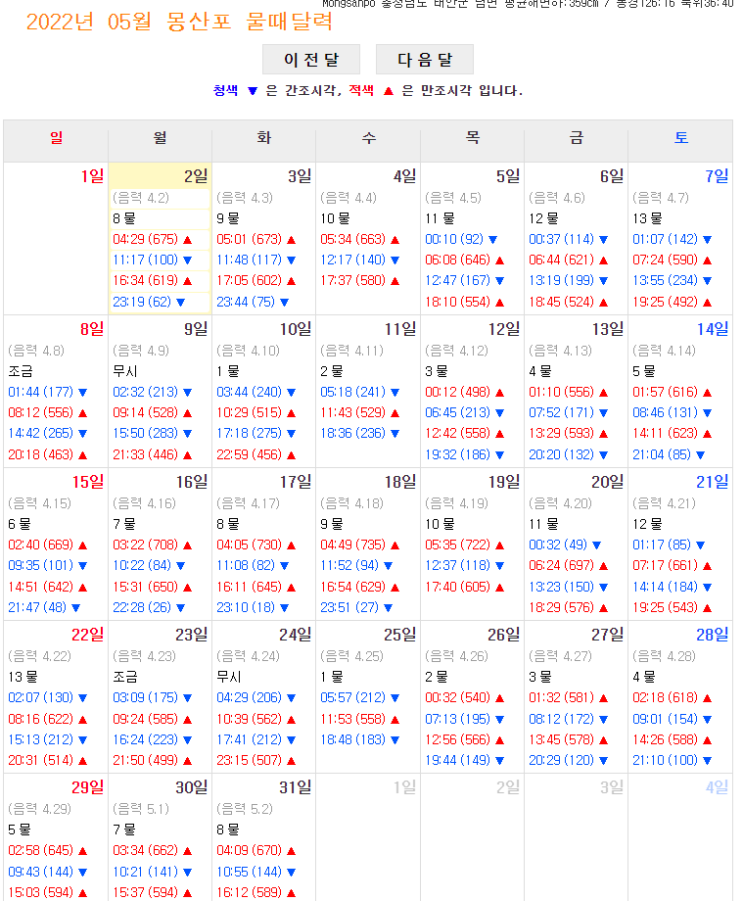The width and height of the screenshot is (743, 901).
Task: Click red triangle next to 06:44 (621)
Action: tap(603, 260)
